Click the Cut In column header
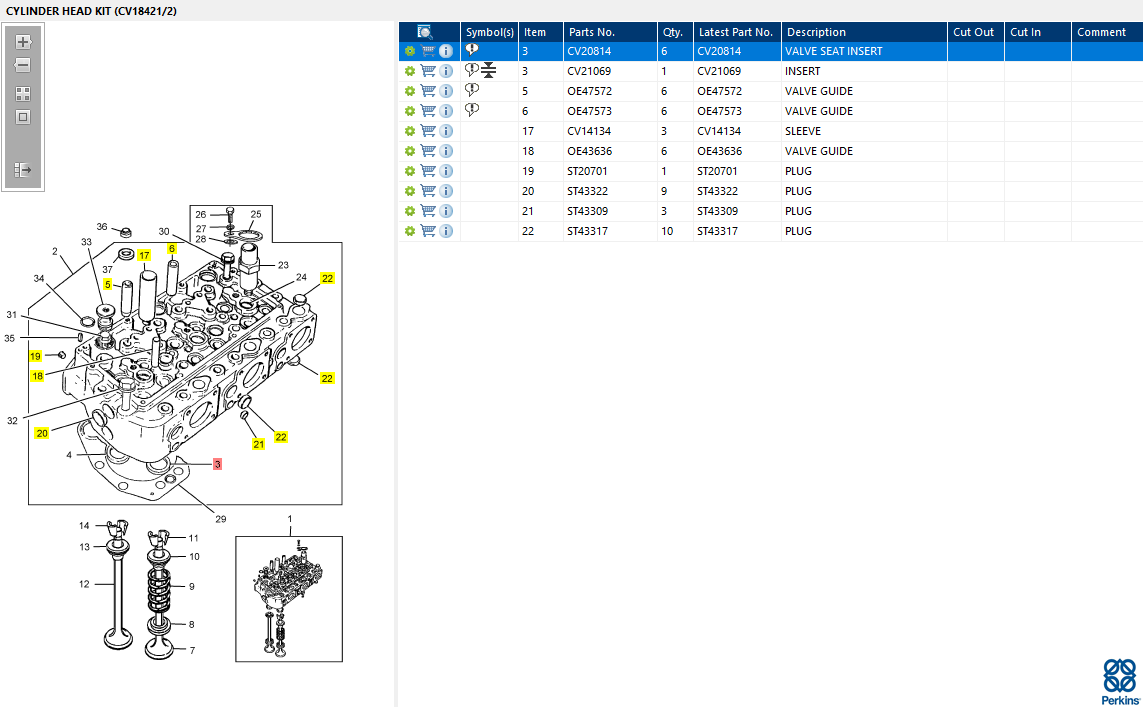1143x707 pixels. 1037,32
